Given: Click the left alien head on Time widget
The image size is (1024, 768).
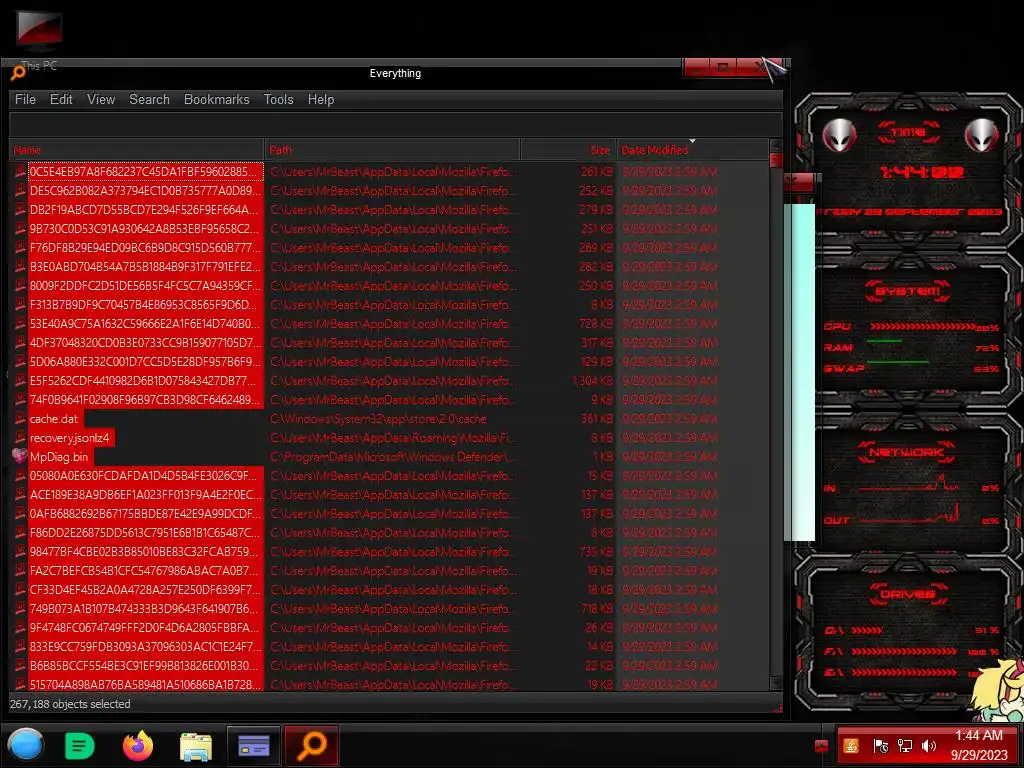Looking at the screenshot, I should [x=838, y=135].
